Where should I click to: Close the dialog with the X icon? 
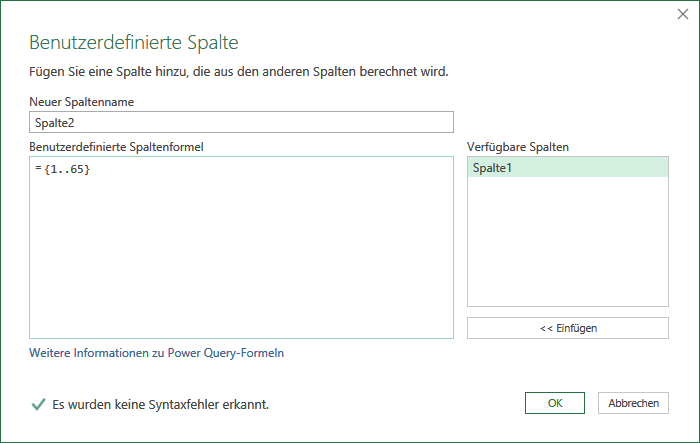[683, 14]
